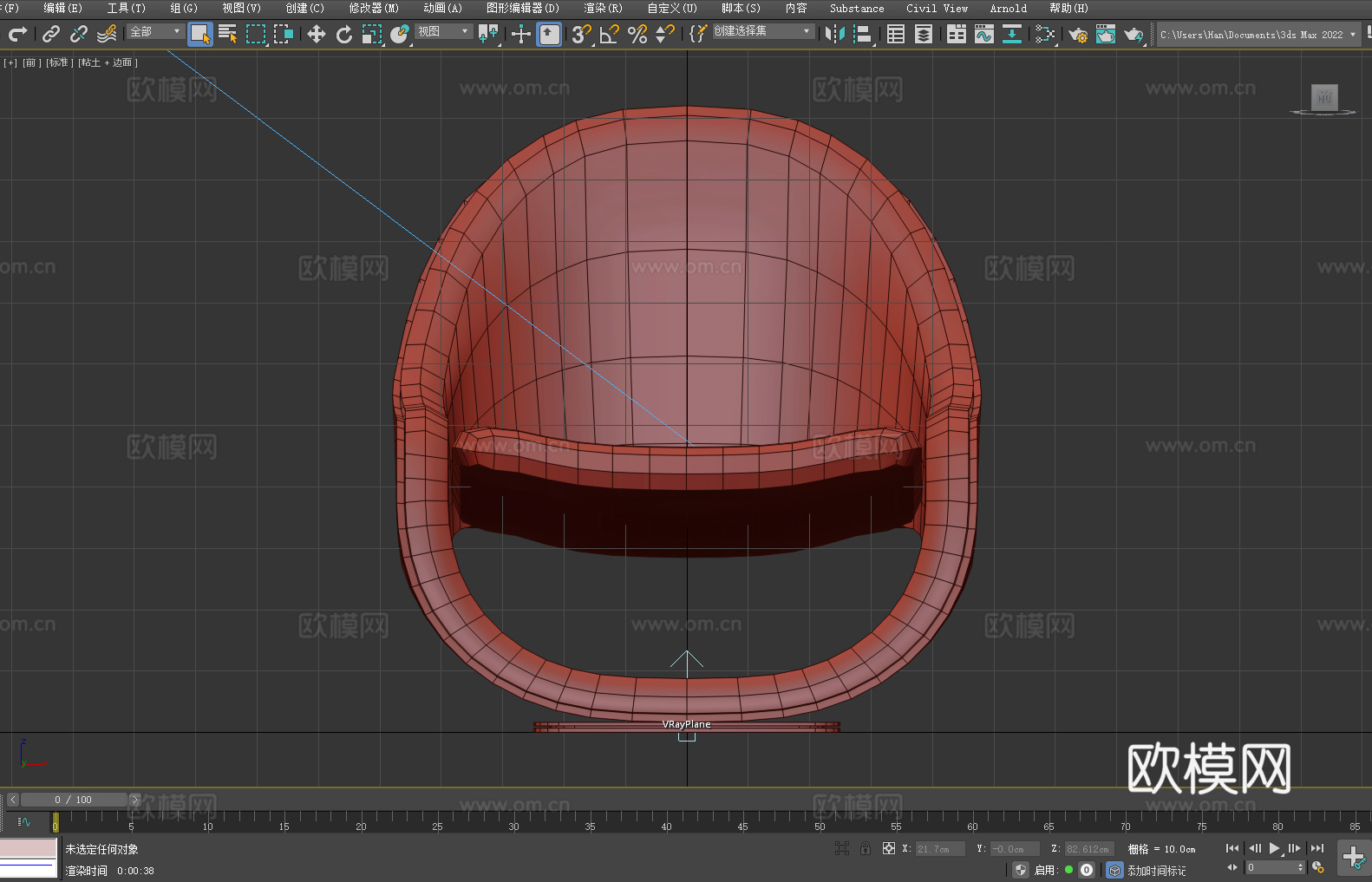Choose Rectangular Selection Region tool

[256, 34]
